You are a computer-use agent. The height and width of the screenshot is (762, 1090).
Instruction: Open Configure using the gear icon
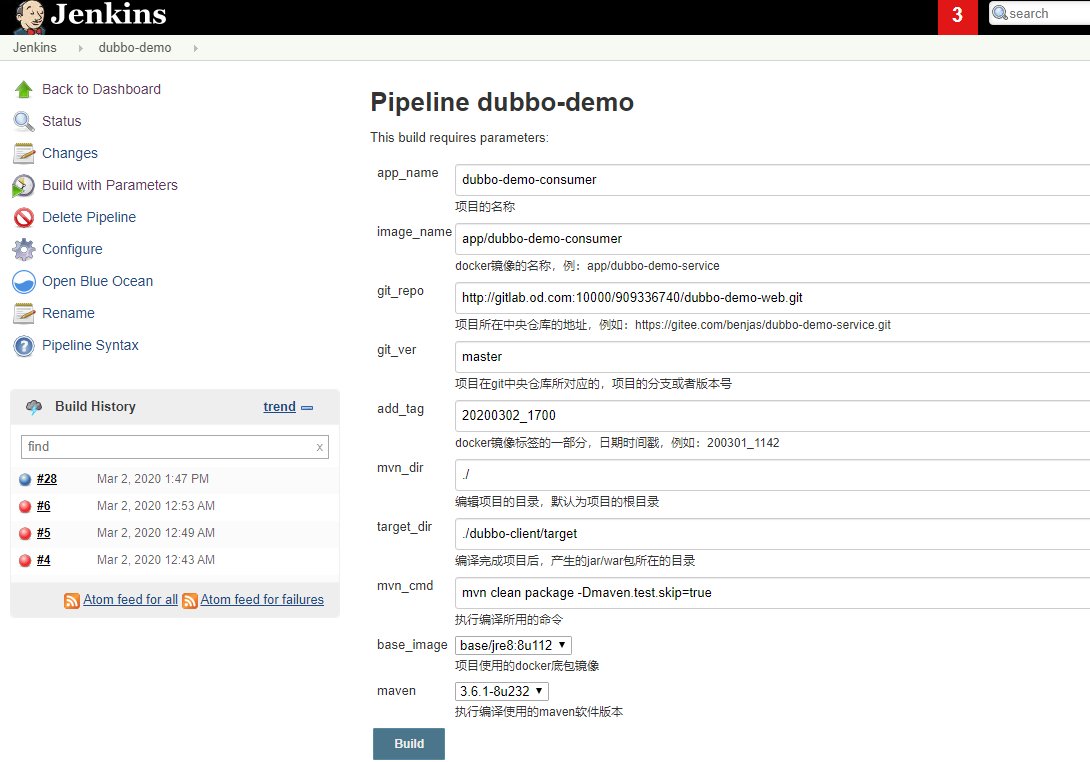[24, 249]
